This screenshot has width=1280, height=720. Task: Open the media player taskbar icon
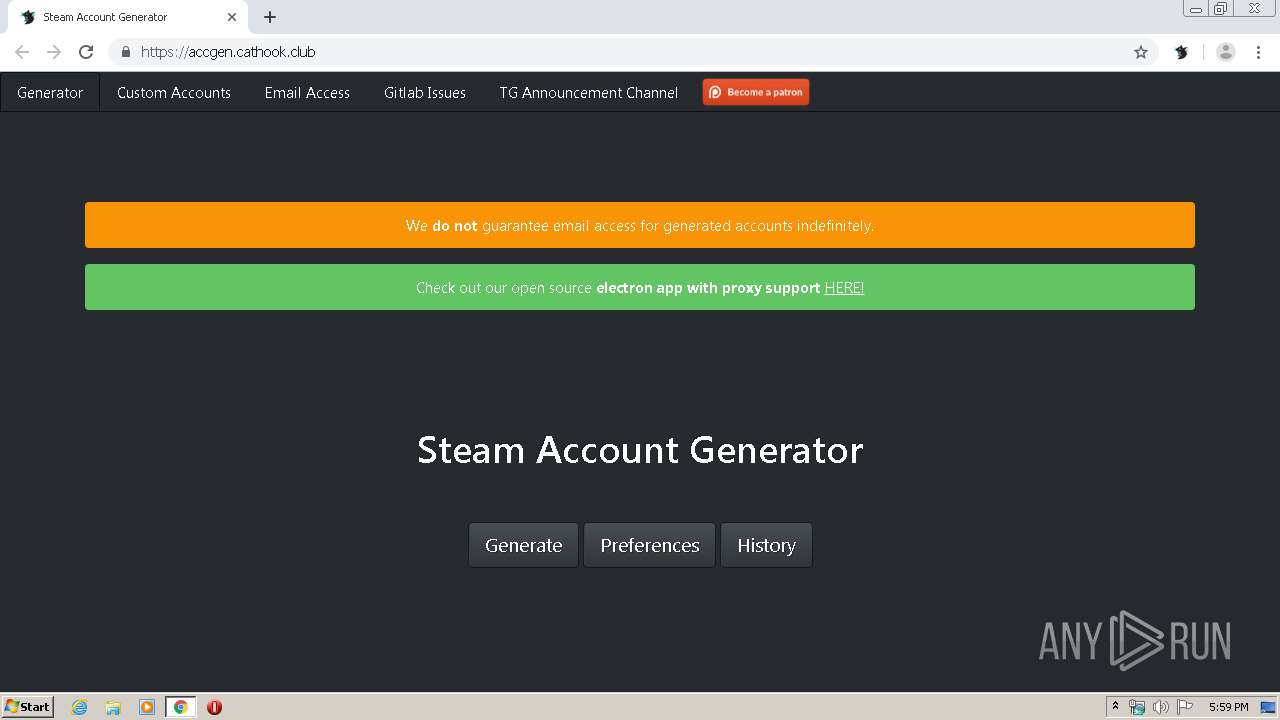click(147, 707)
